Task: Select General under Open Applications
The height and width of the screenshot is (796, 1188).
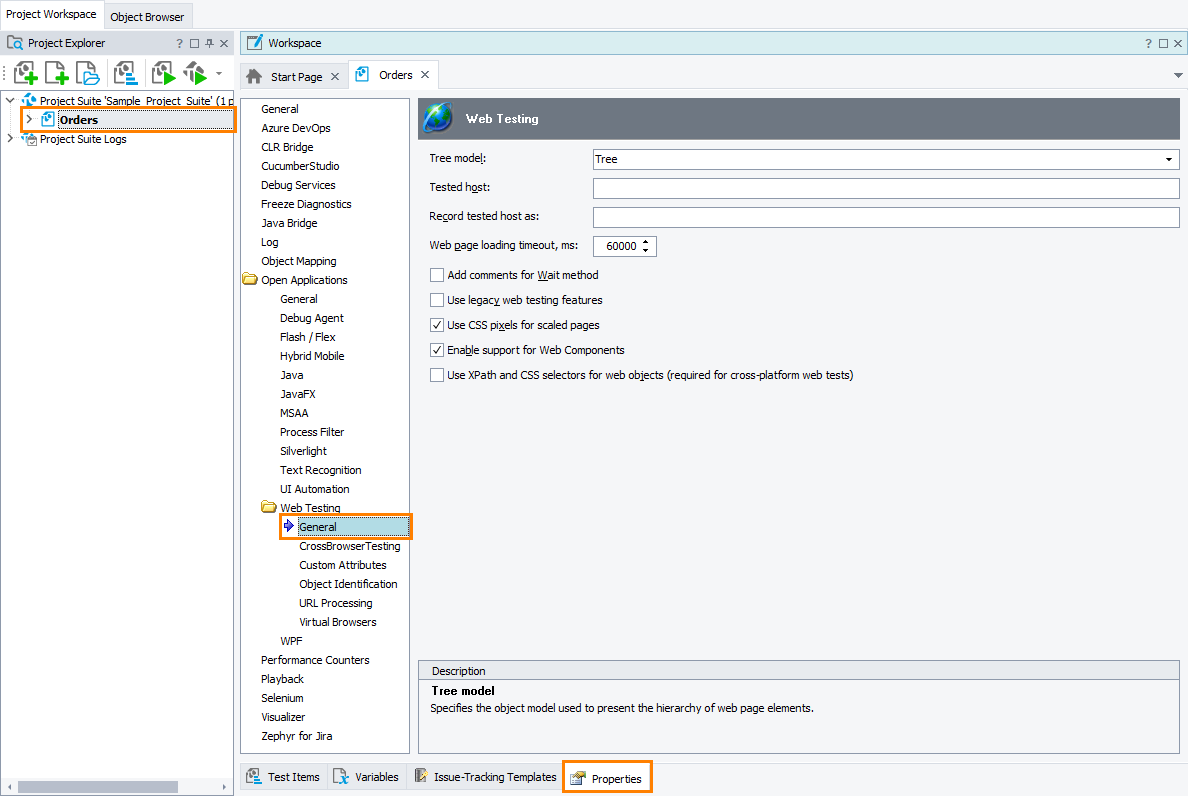Action: click(299, 299)
